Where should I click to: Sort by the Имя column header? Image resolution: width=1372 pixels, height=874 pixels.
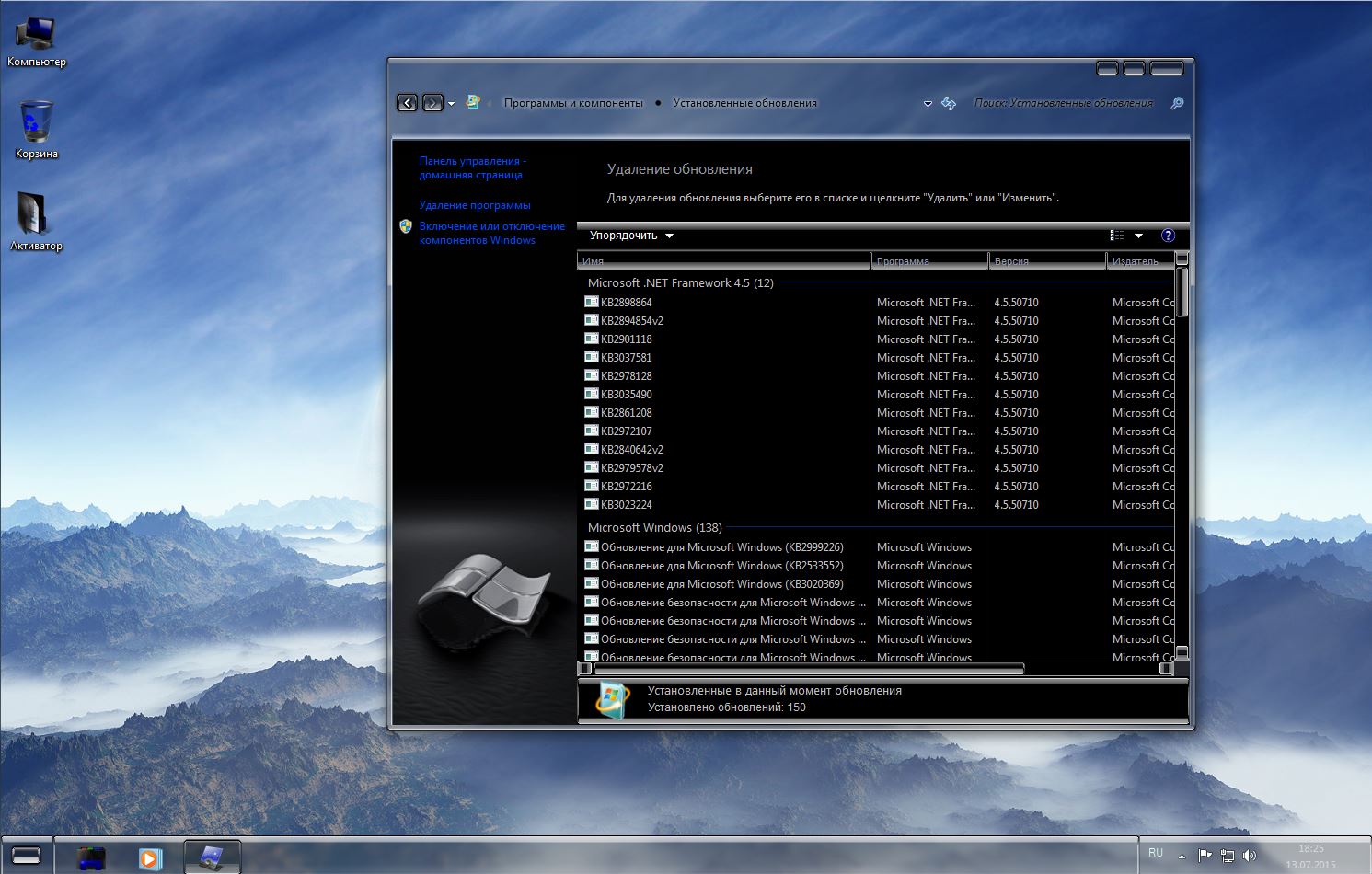pos(724,261)
